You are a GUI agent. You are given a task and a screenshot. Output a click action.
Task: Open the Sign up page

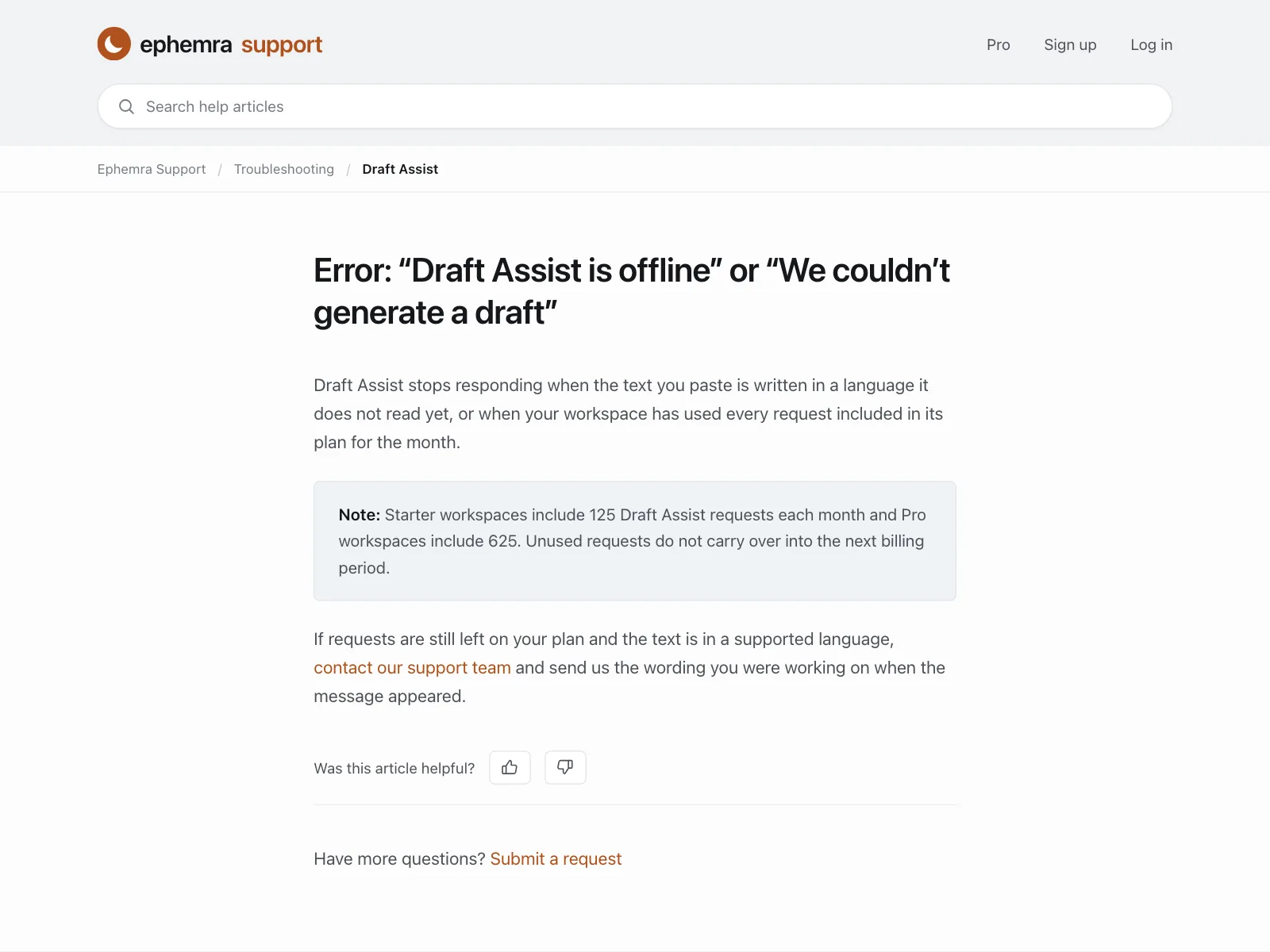point(1070,45)
